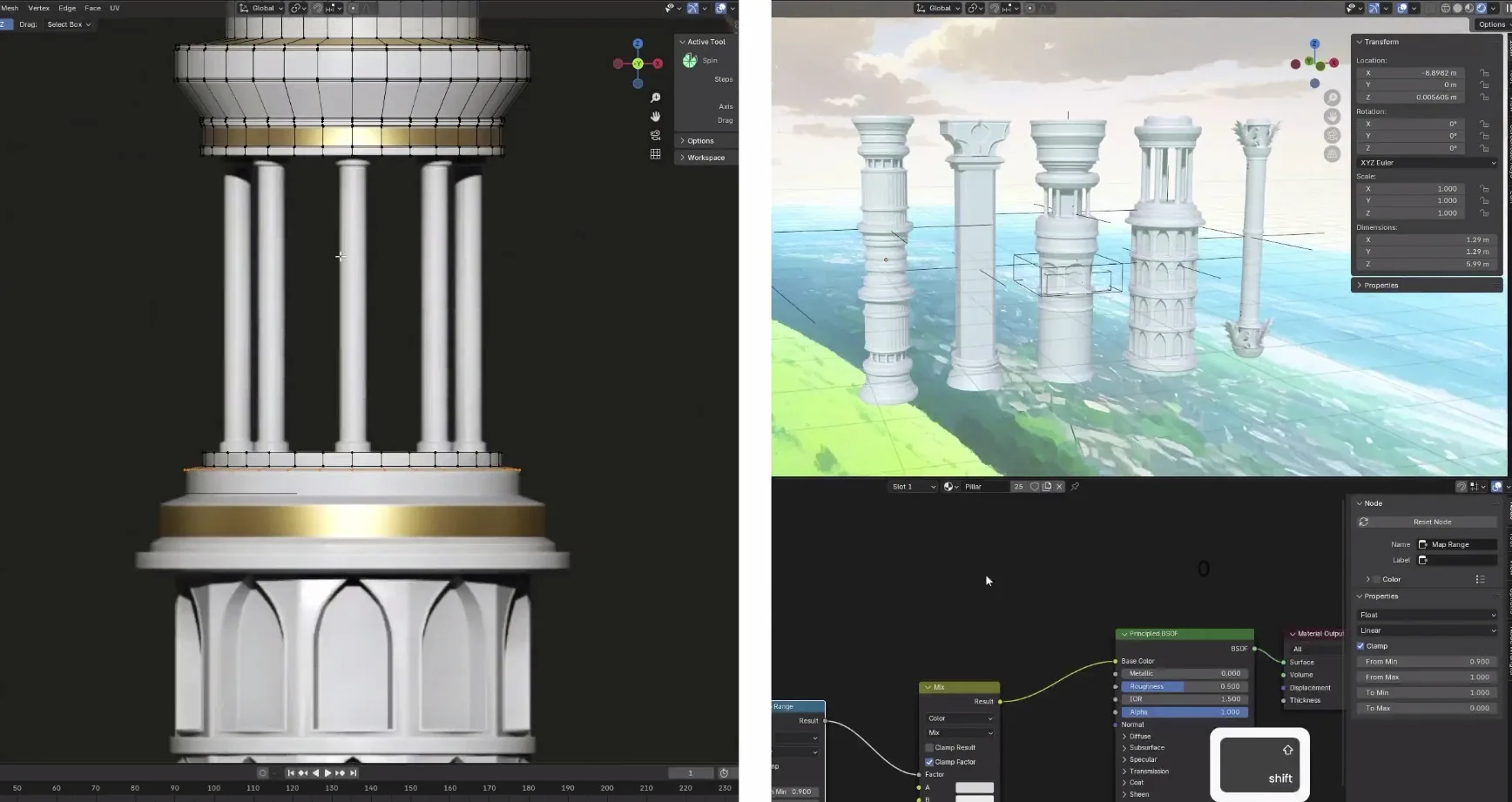Screen dimensions: 1512x802
Task: Open the Linear interpolation dropdown
Action: coord(1428,630)
